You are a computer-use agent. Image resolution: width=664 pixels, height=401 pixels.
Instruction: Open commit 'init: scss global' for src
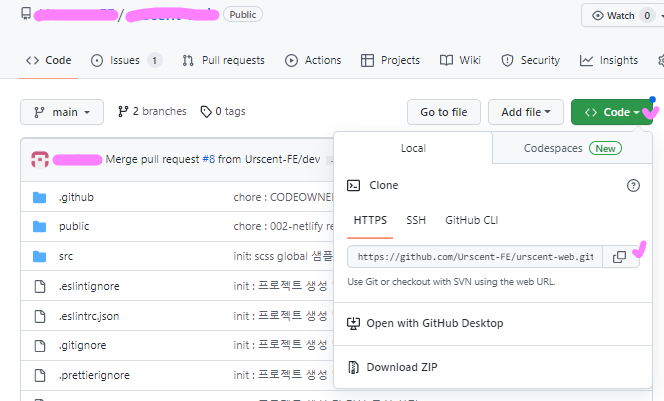(x=283, y=257)
